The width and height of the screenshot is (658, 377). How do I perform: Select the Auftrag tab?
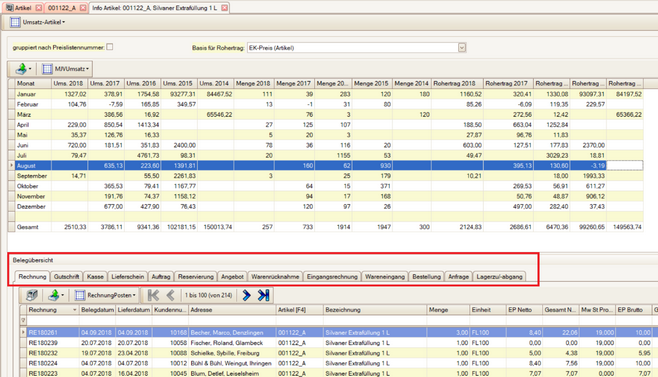tap(161, 277)
